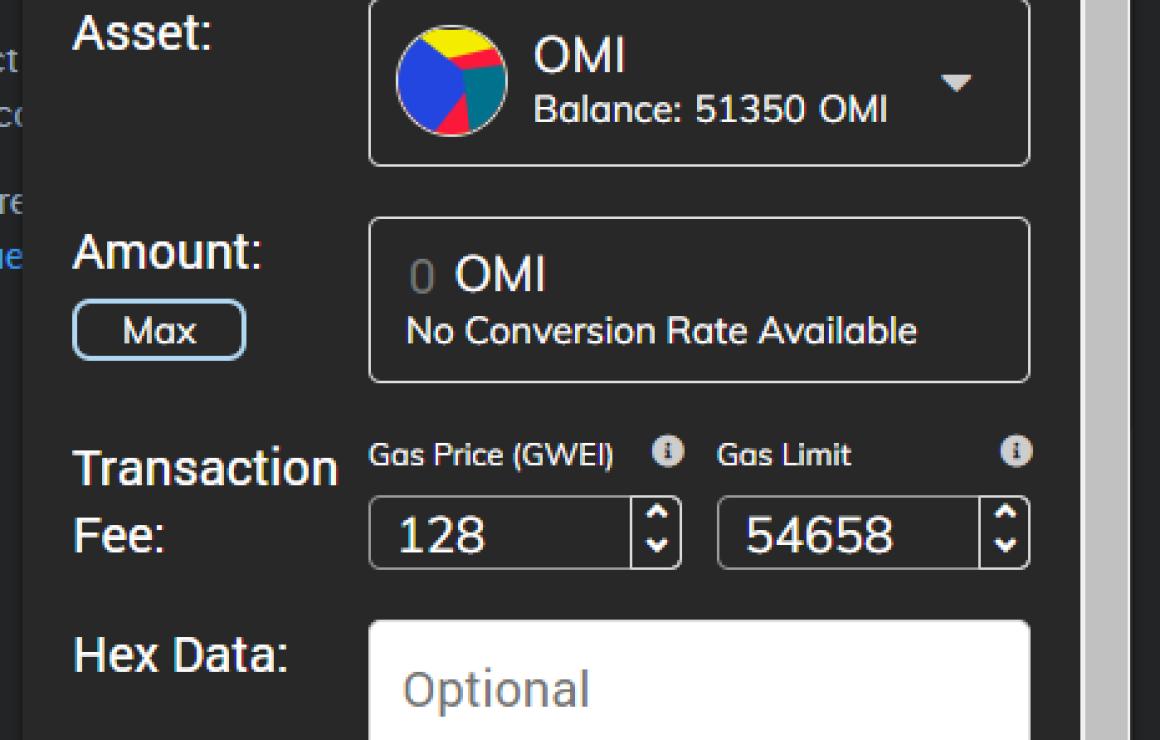Click the vertical scrollbar on right

tap(1105, 370)
